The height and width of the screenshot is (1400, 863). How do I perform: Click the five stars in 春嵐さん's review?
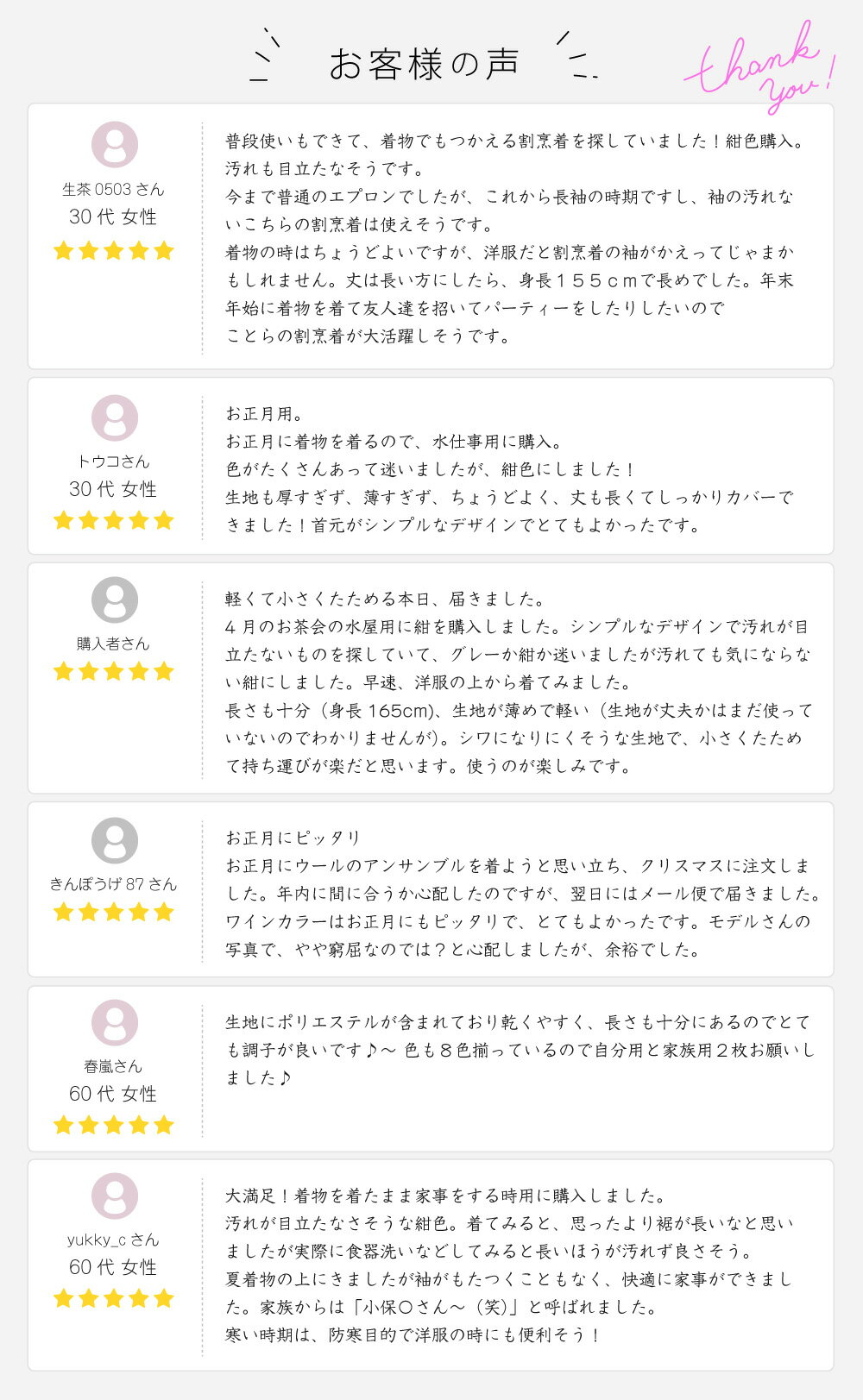[x=114, y=1125]
